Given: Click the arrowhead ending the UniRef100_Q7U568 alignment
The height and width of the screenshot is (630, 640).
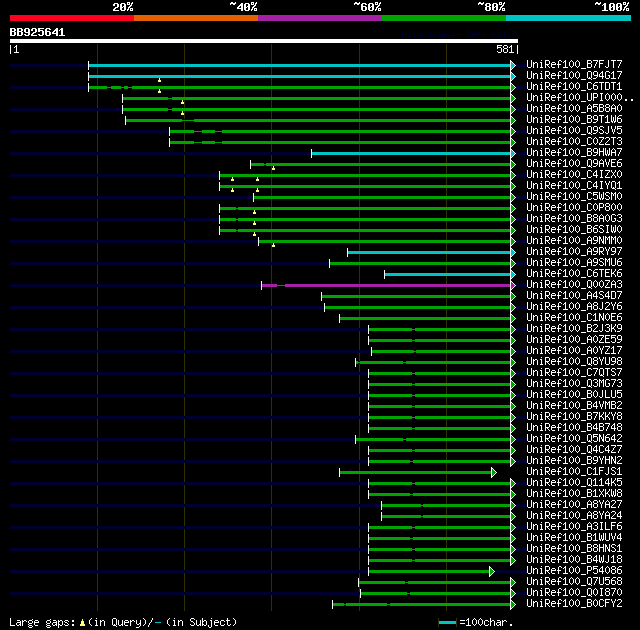Looking at the screenshot, I should tap(513, 583).
